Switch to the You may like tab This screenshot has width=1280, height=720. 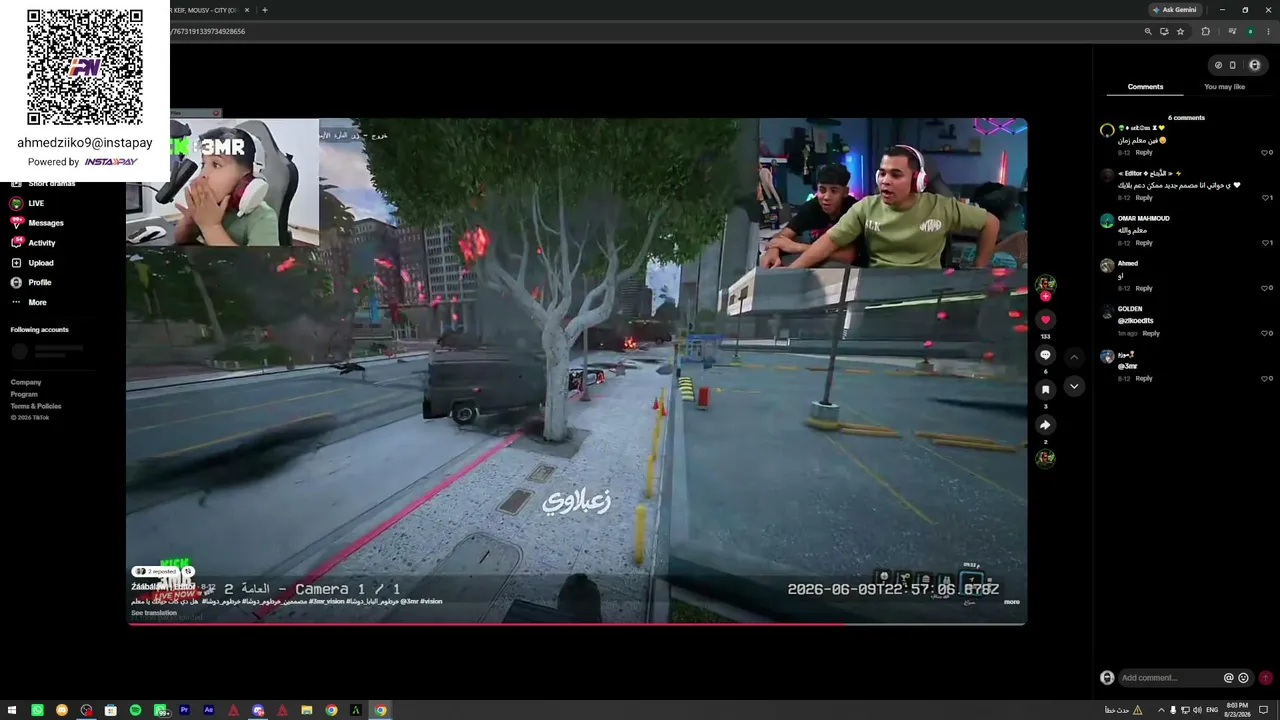click(1224, 87)
